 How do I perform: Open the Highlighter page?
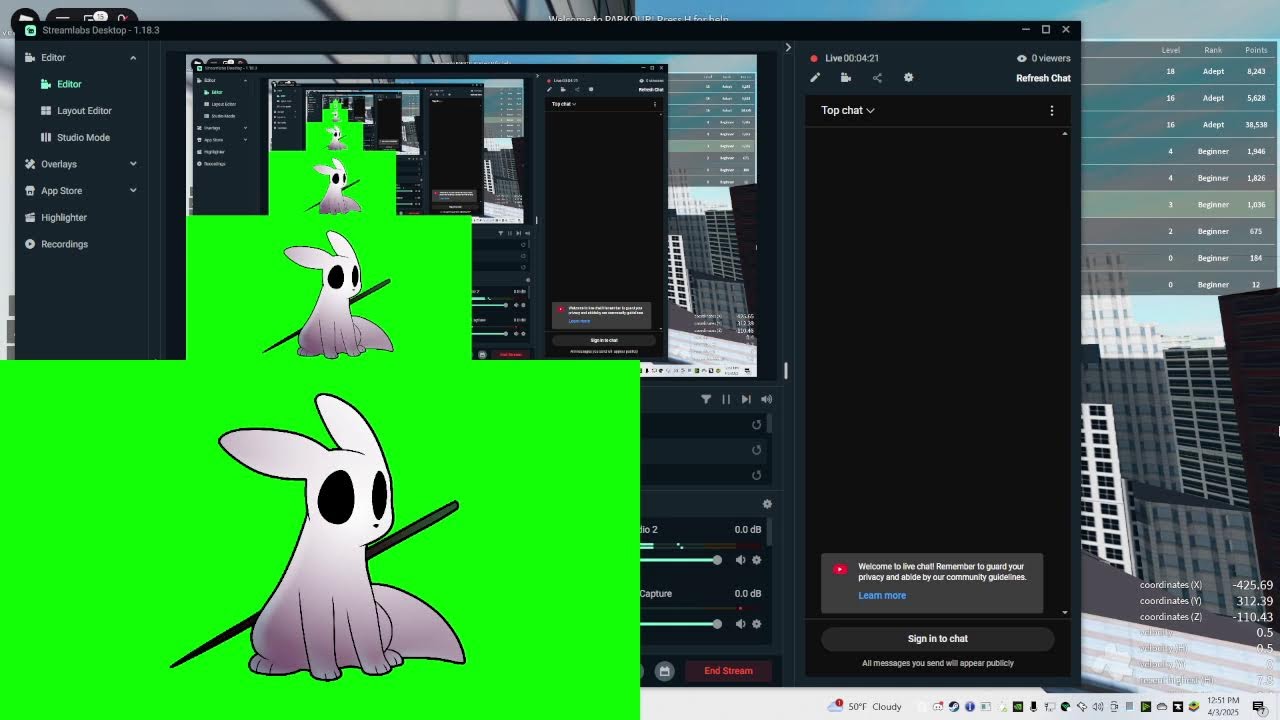[64, 217]
